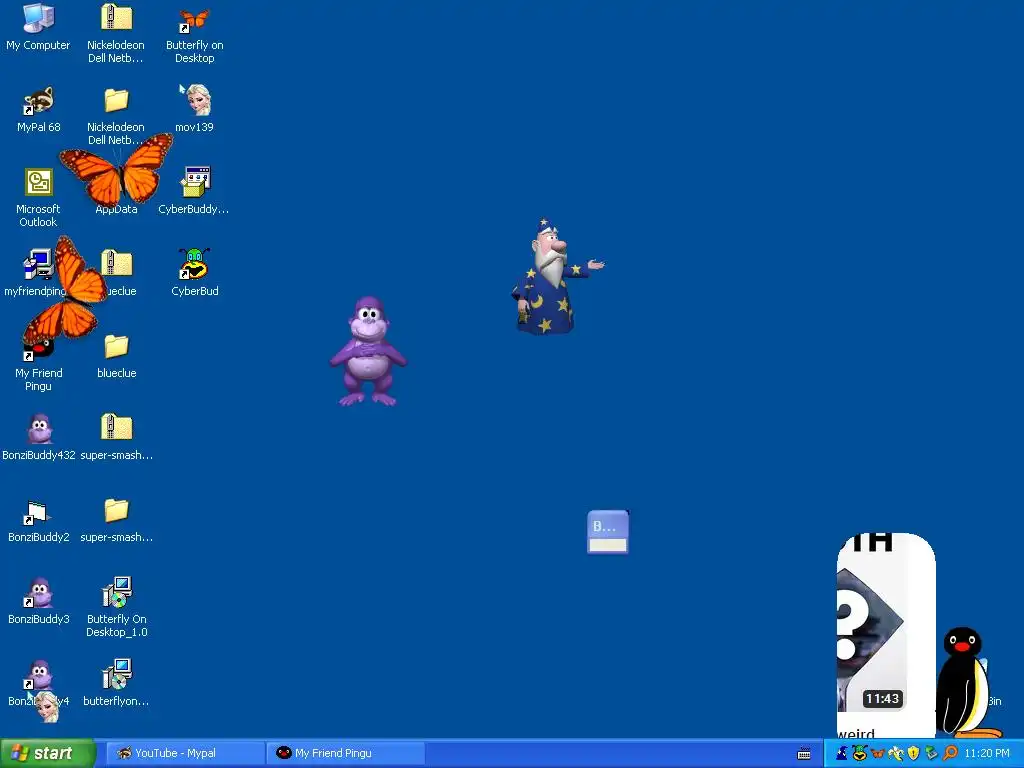The width and height of the screenshot is (1024, 768).
Task: Click the green CyberBuddy tray icon
Action: click(x=859, y=753)
